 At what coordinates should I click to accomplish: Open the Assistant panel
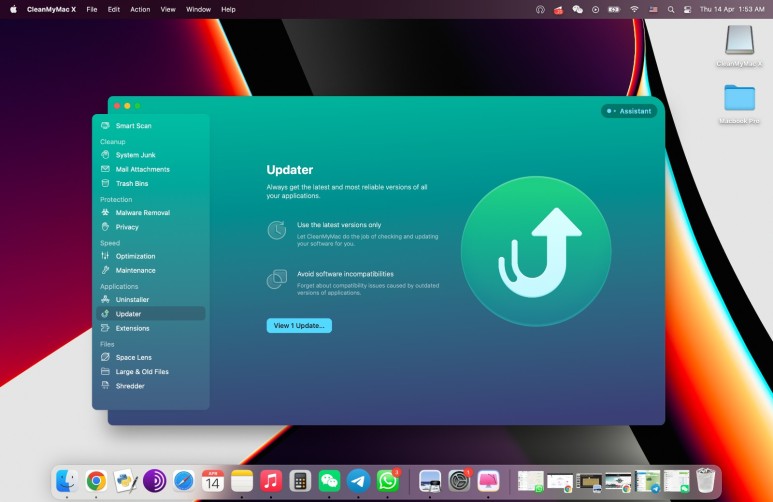629,111
